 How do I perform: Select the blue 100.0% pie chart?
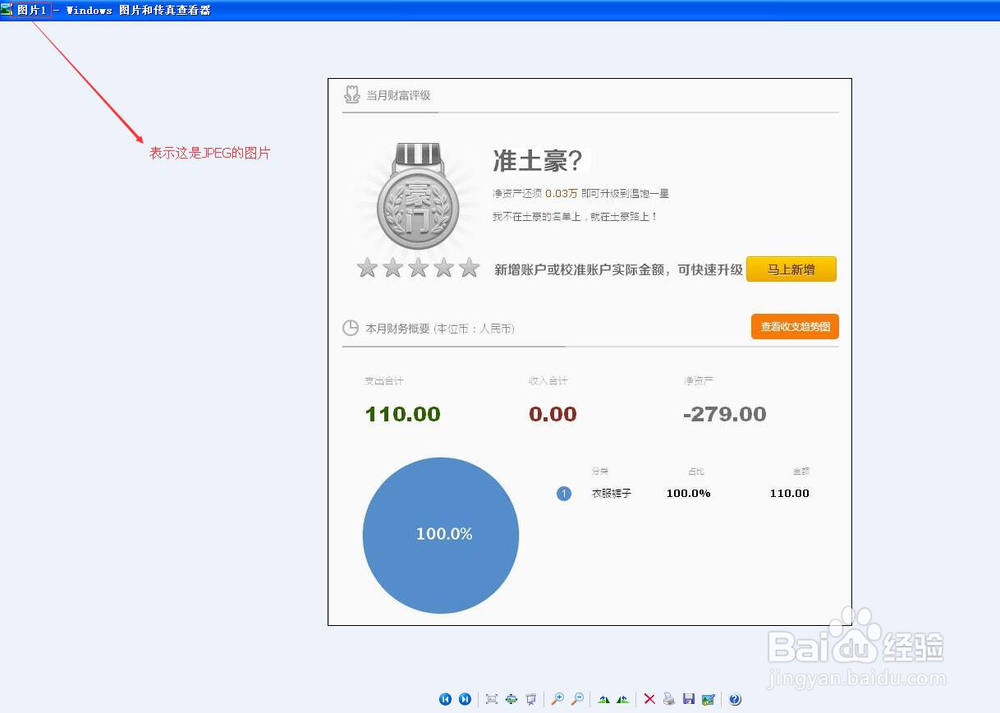440,534
